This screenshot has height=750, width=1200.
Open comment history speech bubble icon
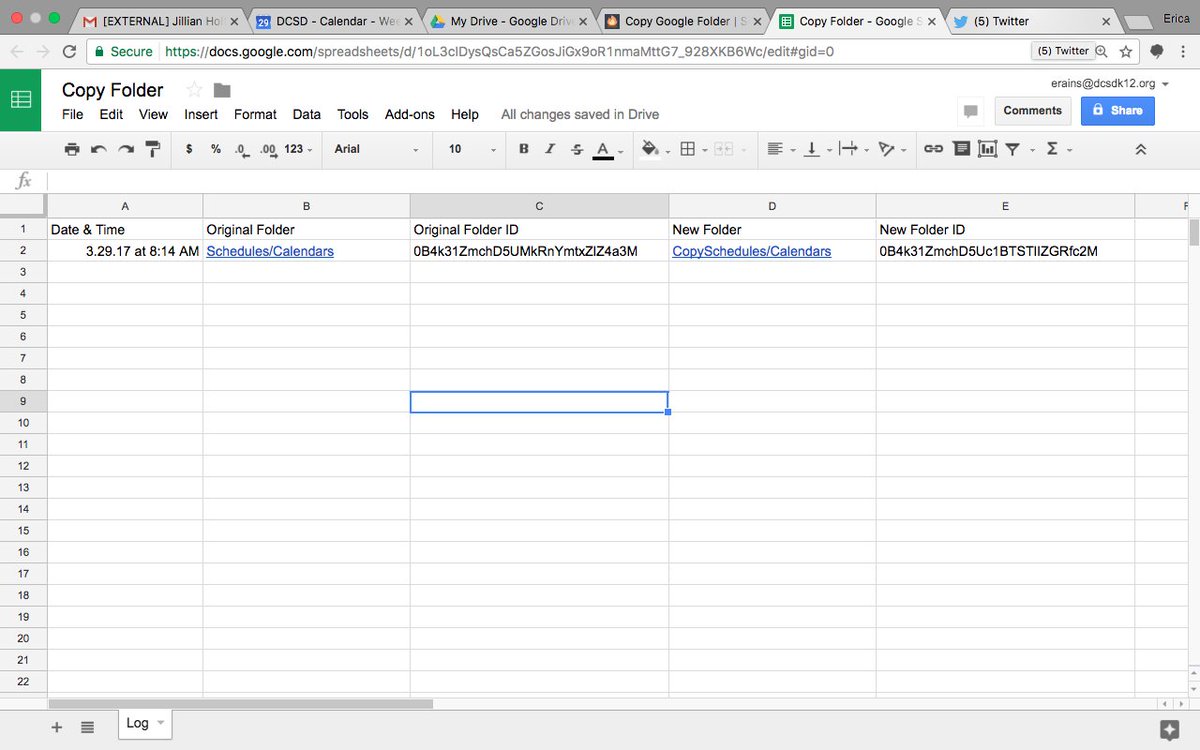point(969,111)
